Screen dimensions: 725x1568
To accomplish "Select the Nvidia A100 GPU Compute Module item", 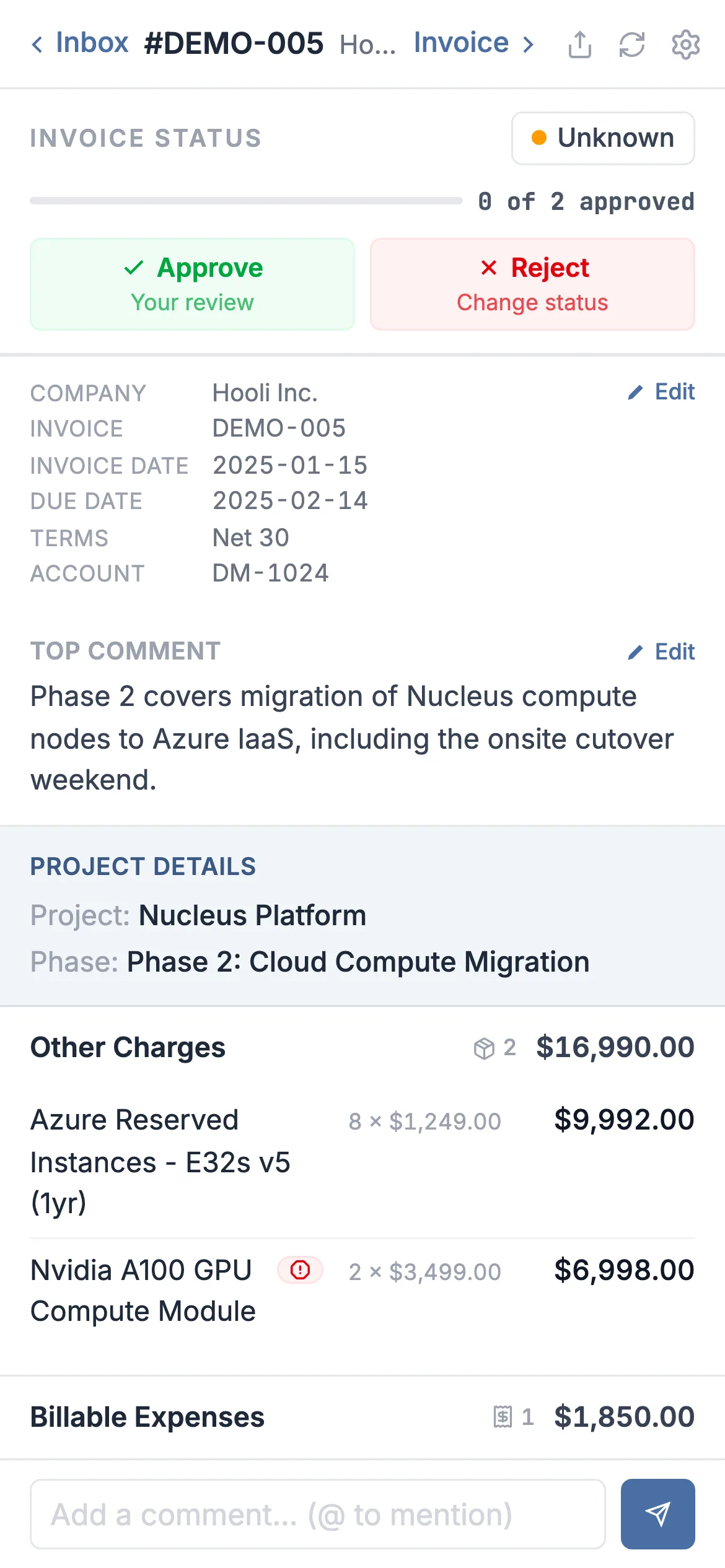I will pos(362,1291).
